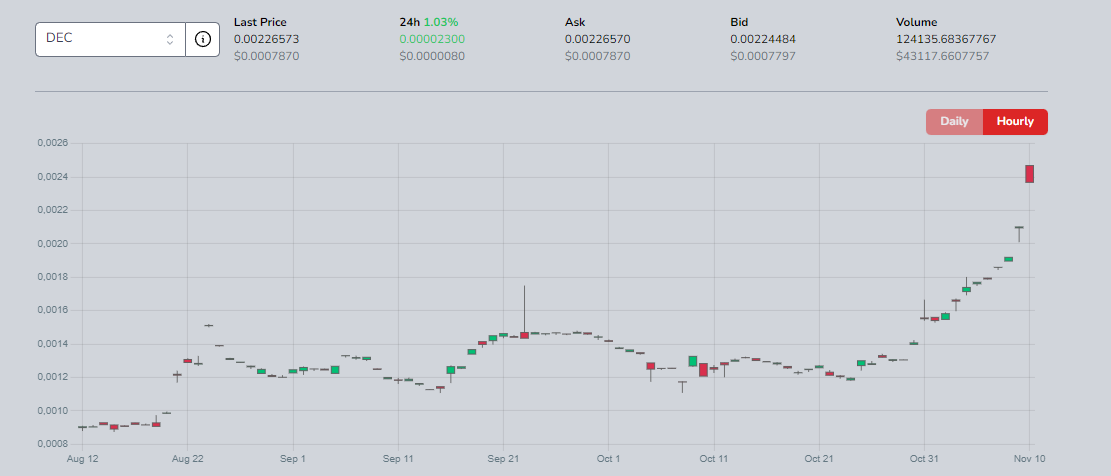The image size is (1111, 476).
Task: Switch chart to Daily view
Action: pyautogui.click(x=954, y=121)
